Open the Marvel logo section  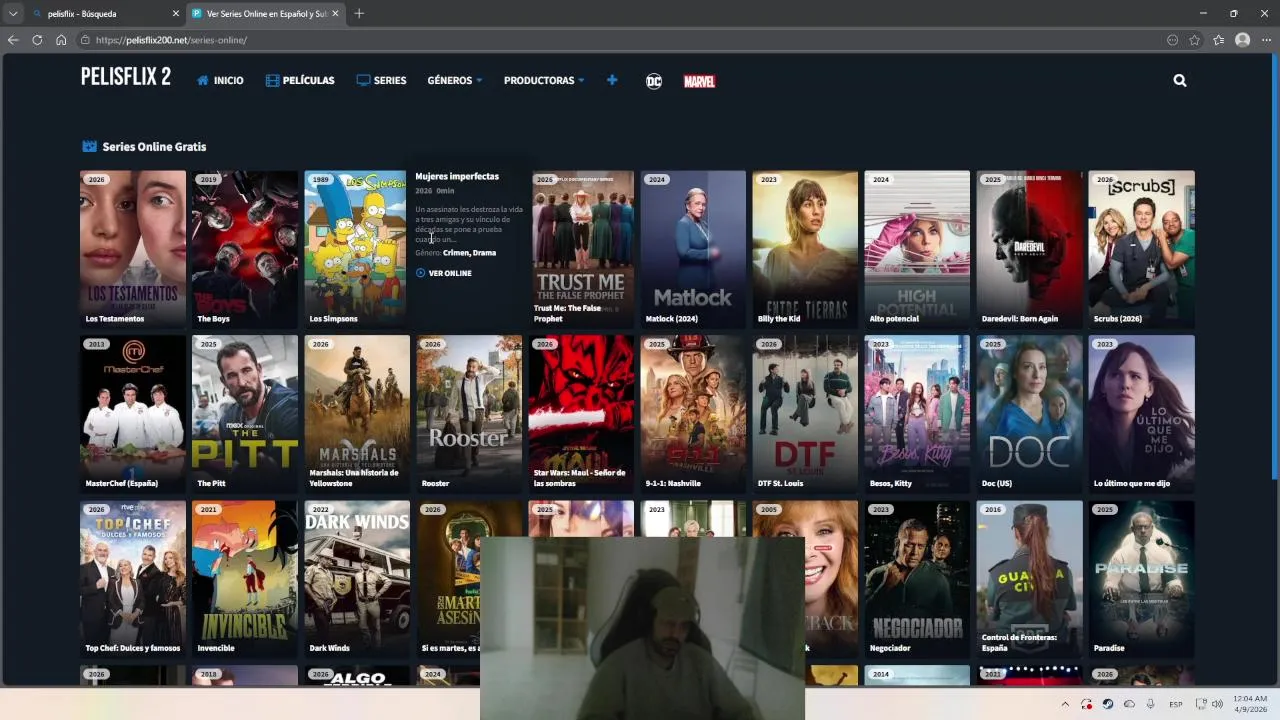tap(699, 81)
